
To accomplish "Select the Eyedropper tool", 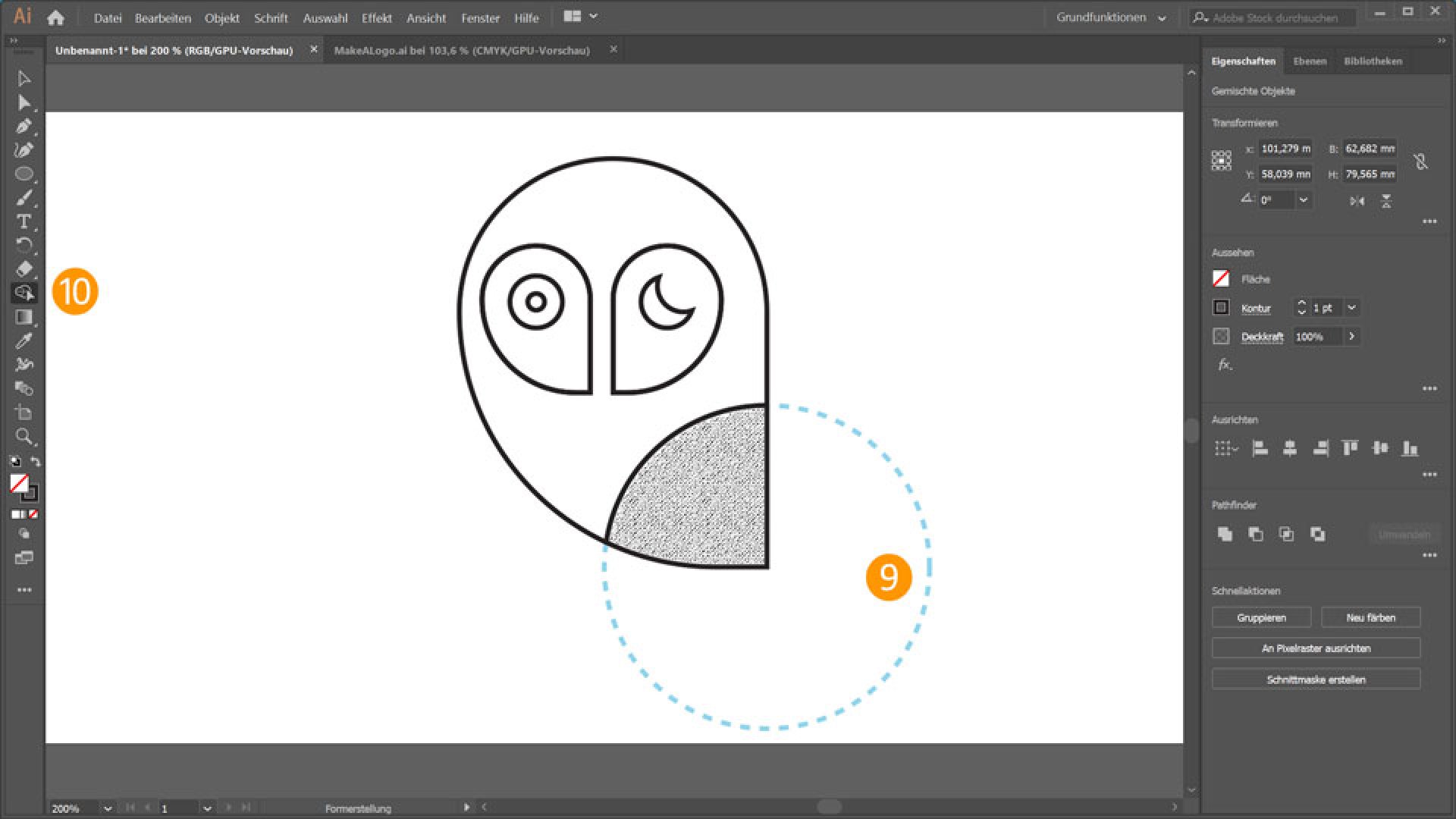I will click(x=24, y=340).
